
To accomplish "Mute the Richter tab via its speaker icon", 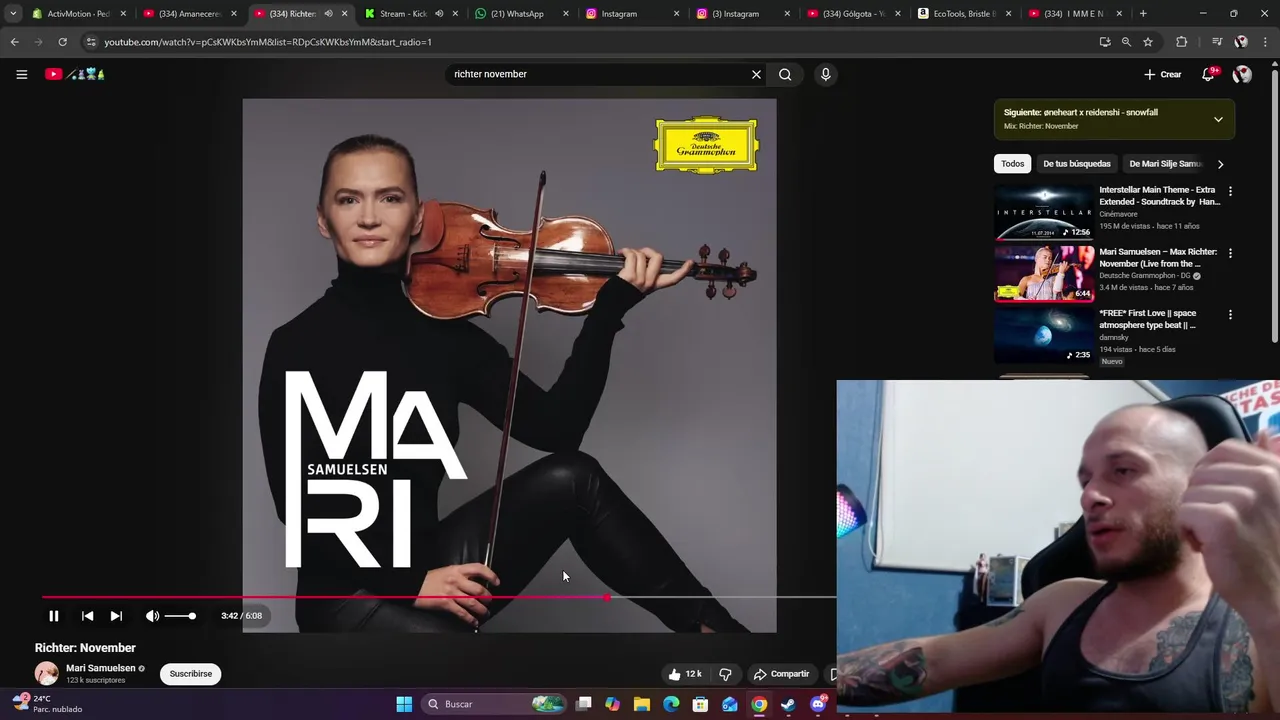I will click(x=328, y=14).
